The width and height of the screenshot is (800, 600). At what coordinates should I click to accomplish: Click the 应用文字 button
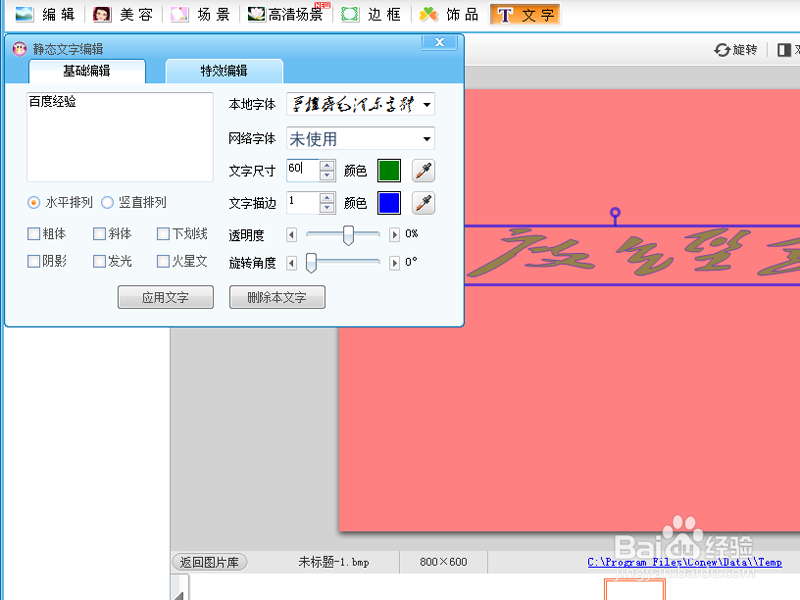pos(166,297)
